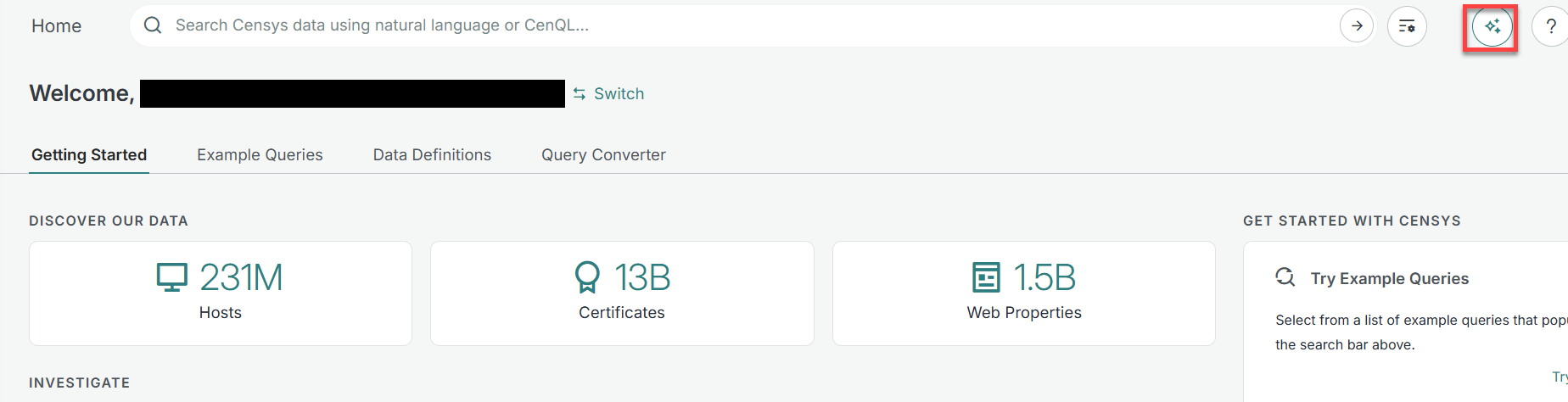Click the Try Example Queries search icon
This screenshot has width=1568, height=402.
pos(1285,277)
